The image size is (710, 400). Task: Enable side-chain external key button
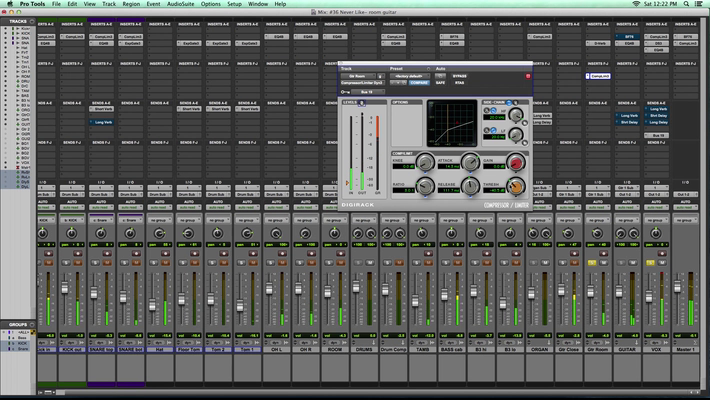click(509, 103)
